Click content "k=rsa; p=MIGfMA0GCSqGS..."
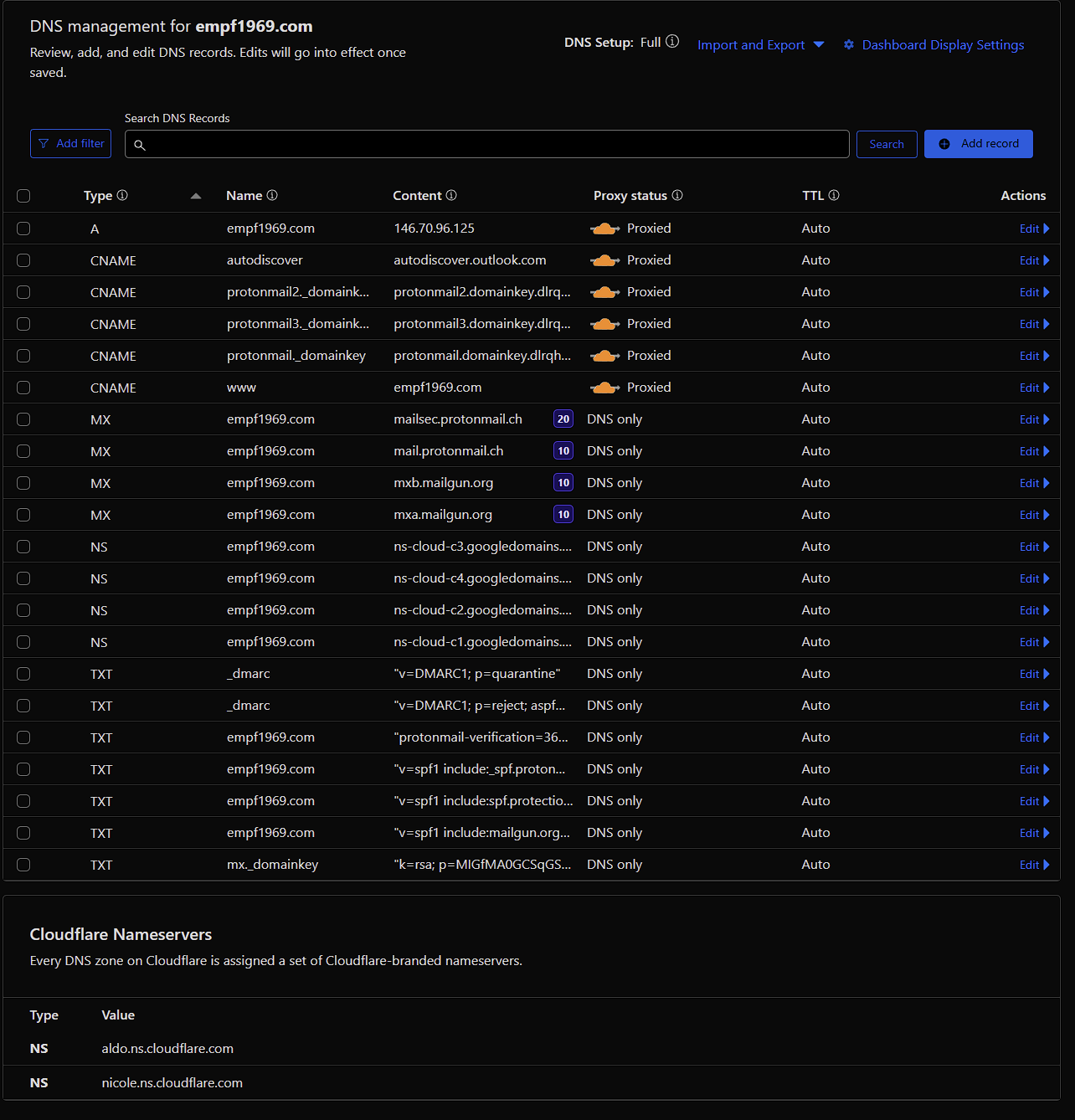1075x1120 pixels. (x=482, y=865)
